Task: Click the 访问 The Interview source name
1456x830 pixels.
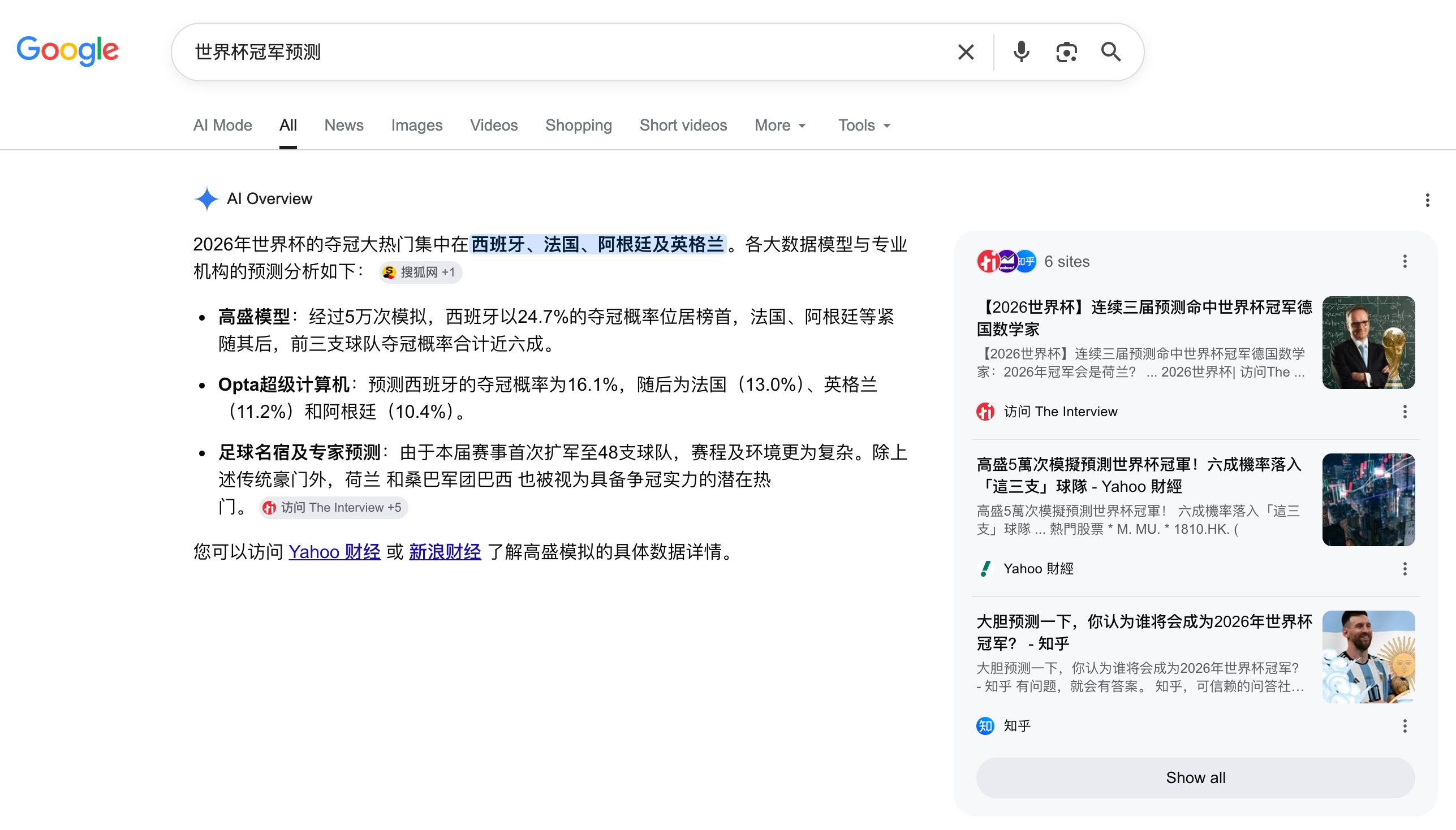Action: pos(1060,412)
